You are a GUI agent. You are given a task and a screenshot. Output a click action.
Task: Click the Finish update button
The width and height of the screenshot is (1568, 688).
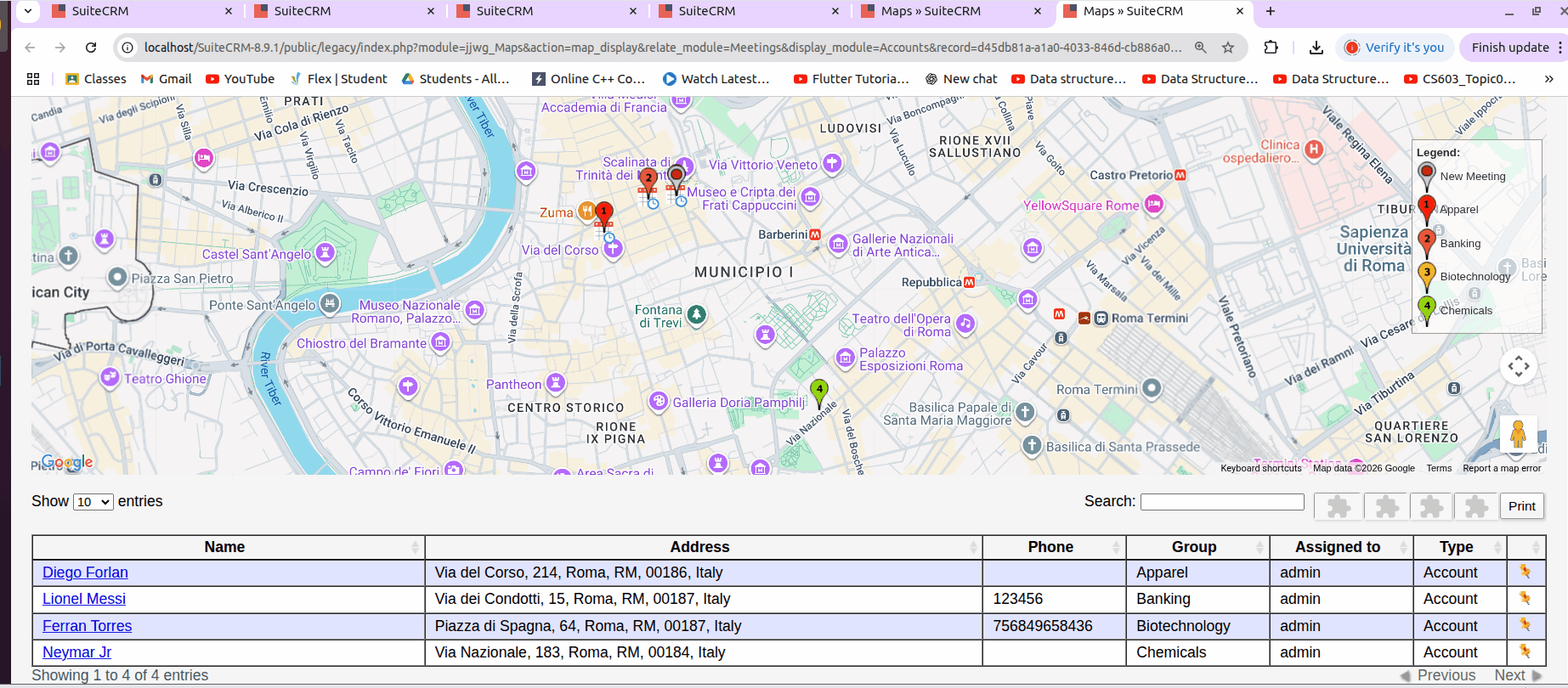click(x=1510, y=48)
